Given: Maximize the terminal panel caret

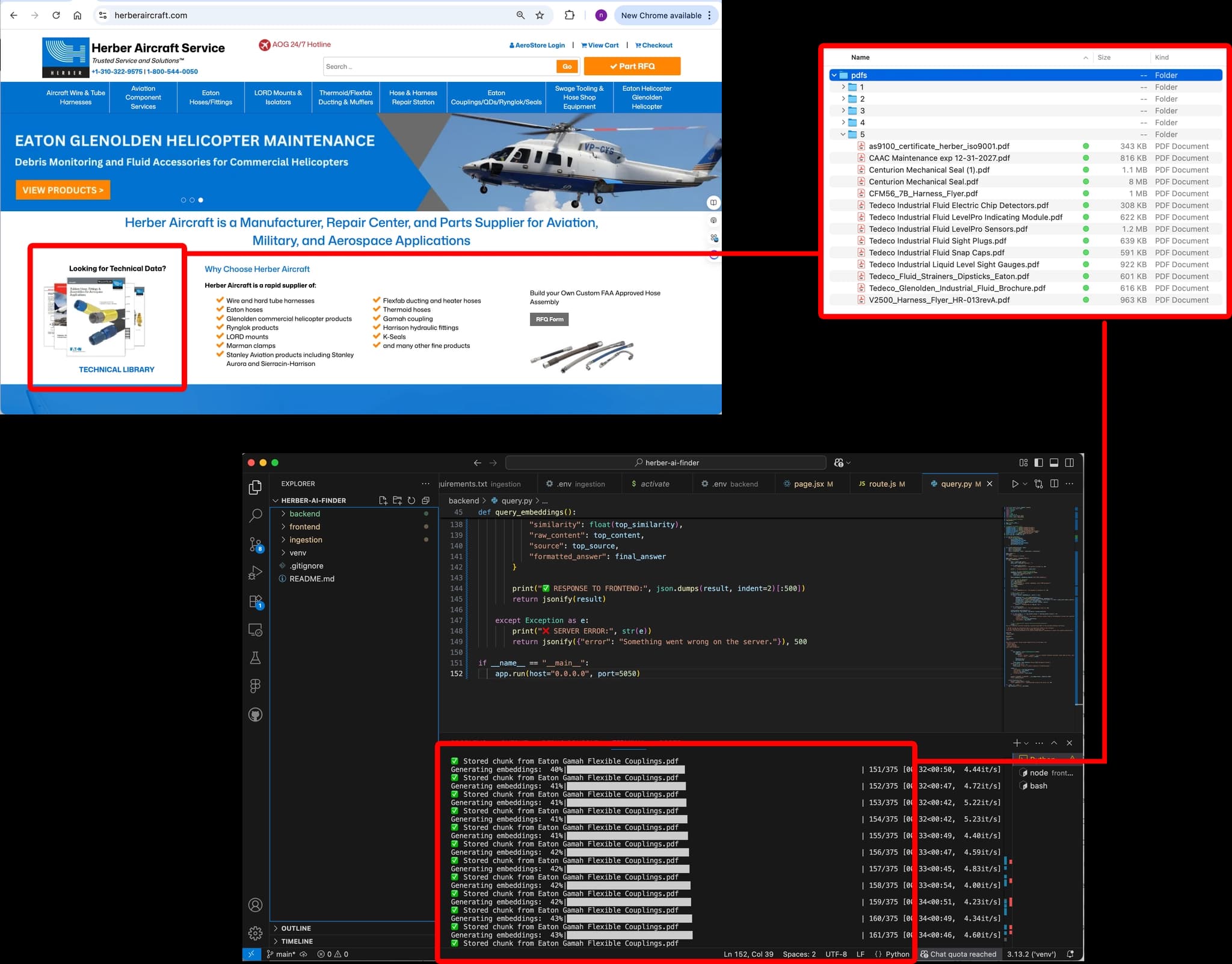Looking at the screenshot, I should [x=1054, y=743].
